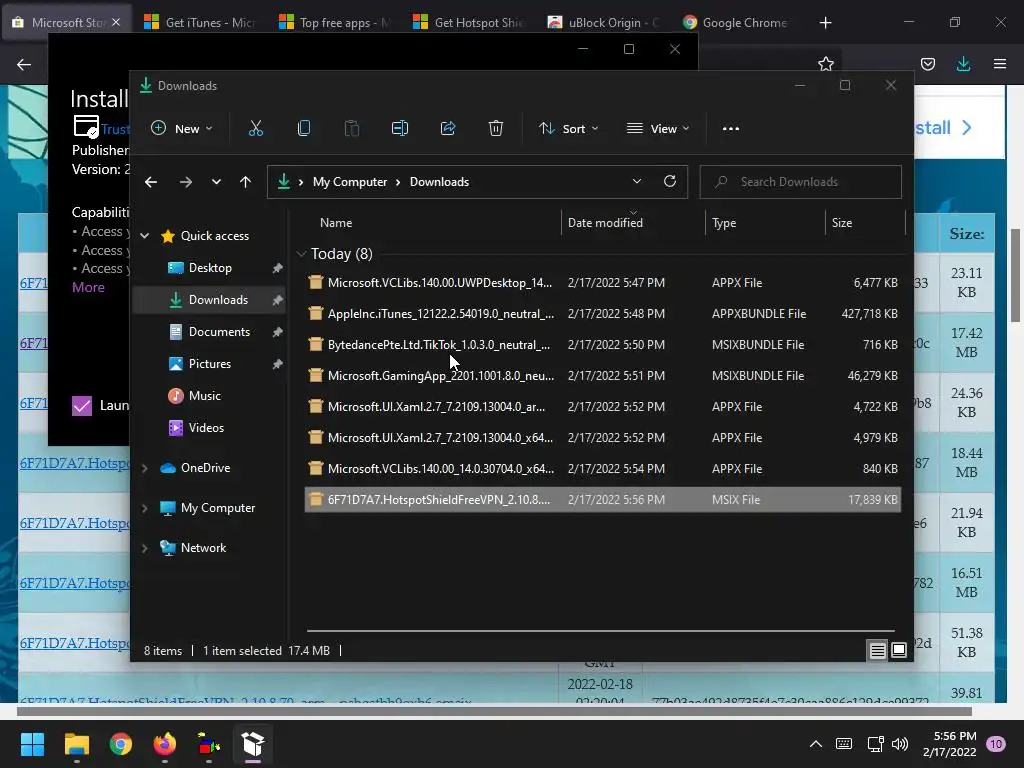Open Chrome from the taskbar
The image size is (1024, 768).
pos(121,744)
